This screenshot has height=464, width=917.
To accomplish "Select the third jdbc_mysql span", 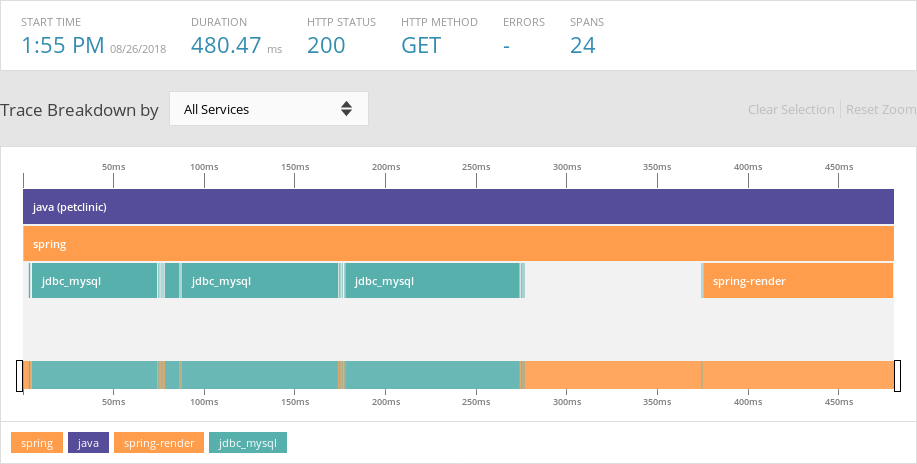I will pyautogui.click(x=432, y=281).
